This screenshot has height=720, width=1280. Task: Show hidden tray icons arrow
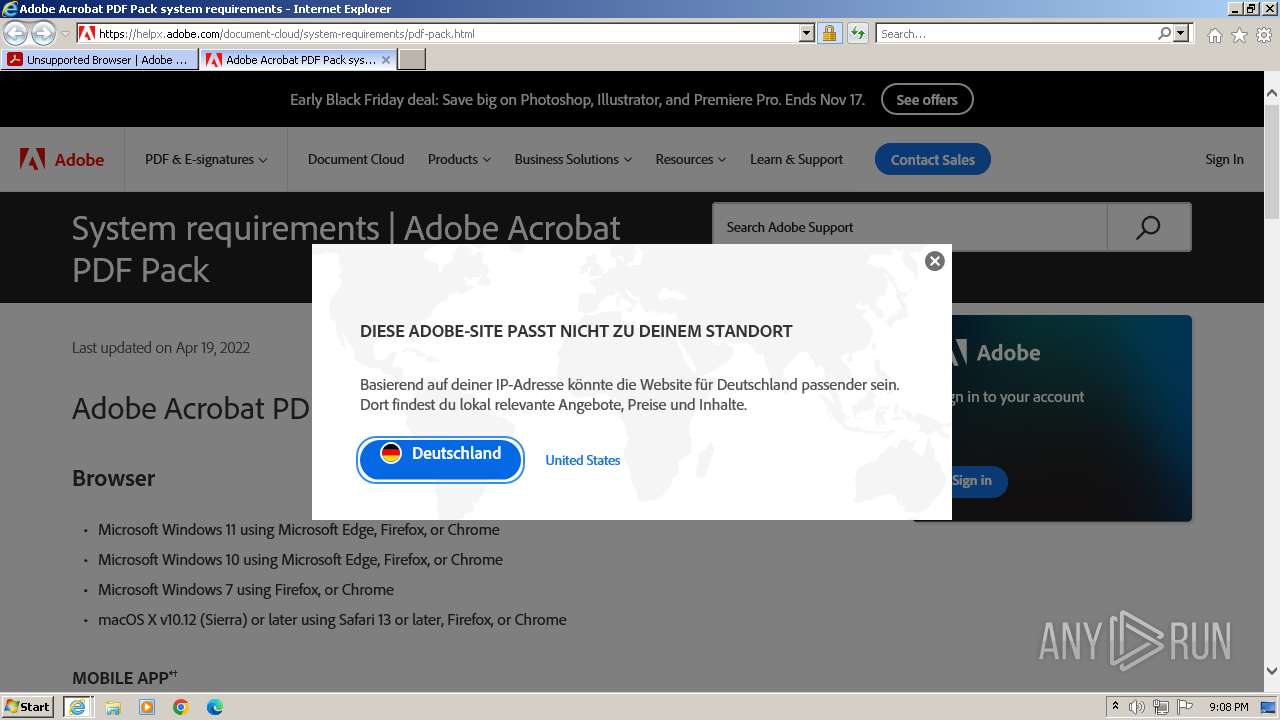1115,707
